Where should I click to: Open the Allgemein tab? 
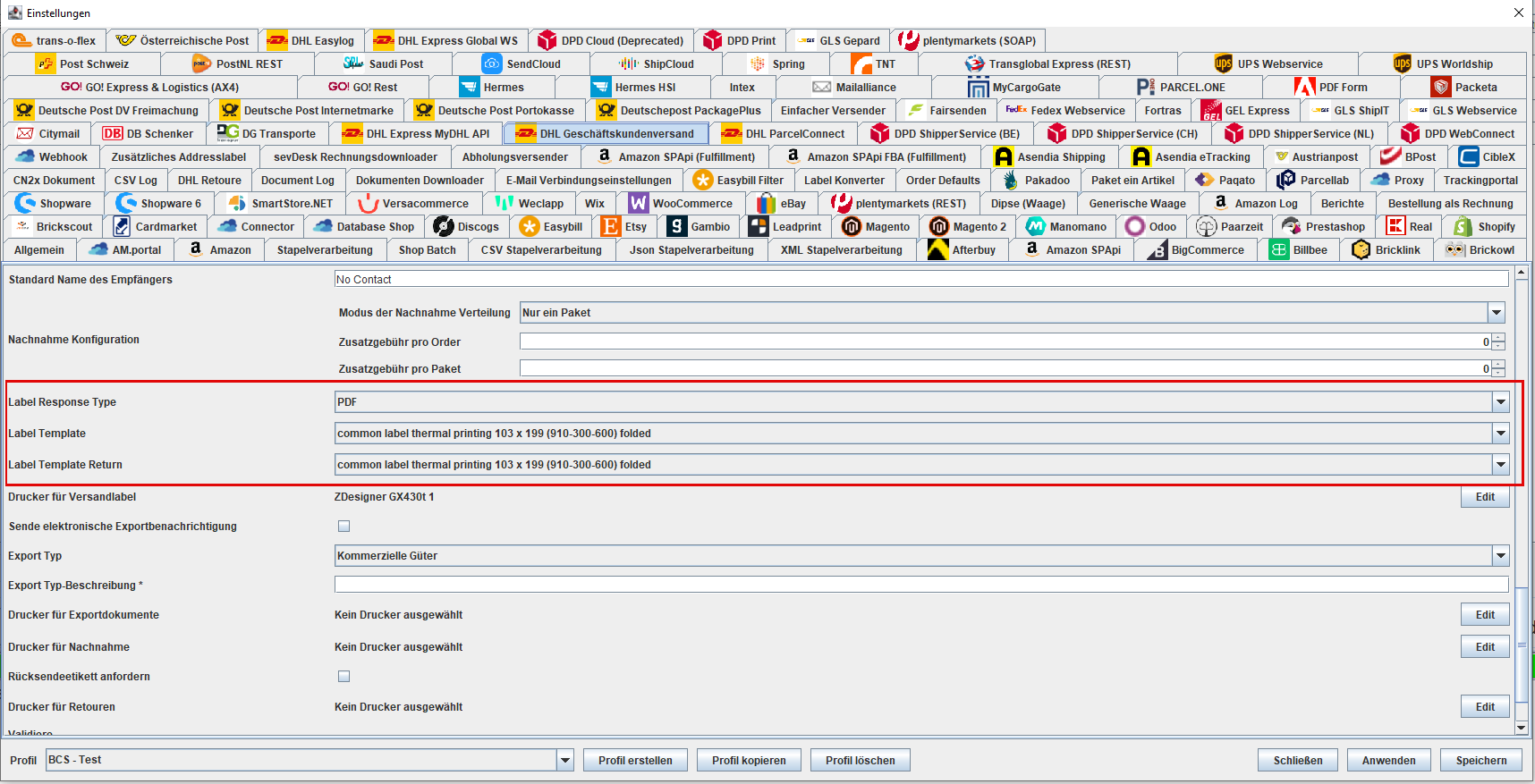[39, 249]
